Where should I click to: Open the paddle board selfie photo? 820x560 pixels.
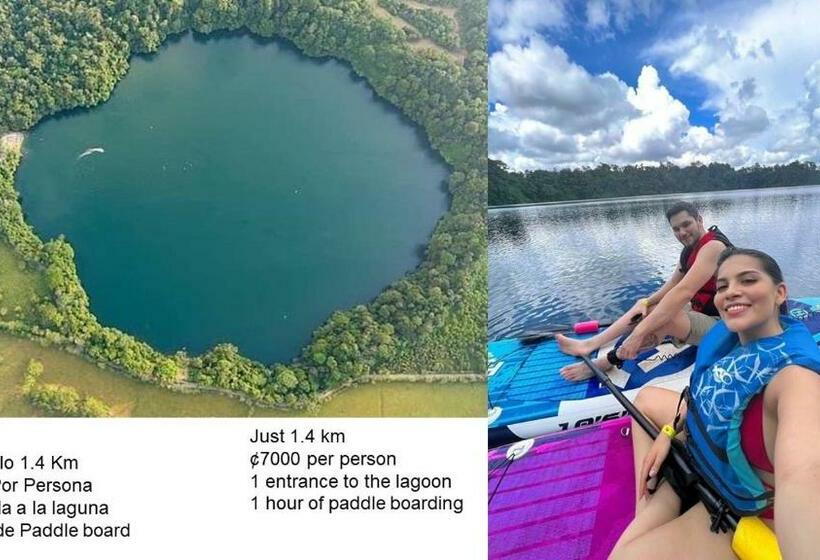(x=654, y=280)
